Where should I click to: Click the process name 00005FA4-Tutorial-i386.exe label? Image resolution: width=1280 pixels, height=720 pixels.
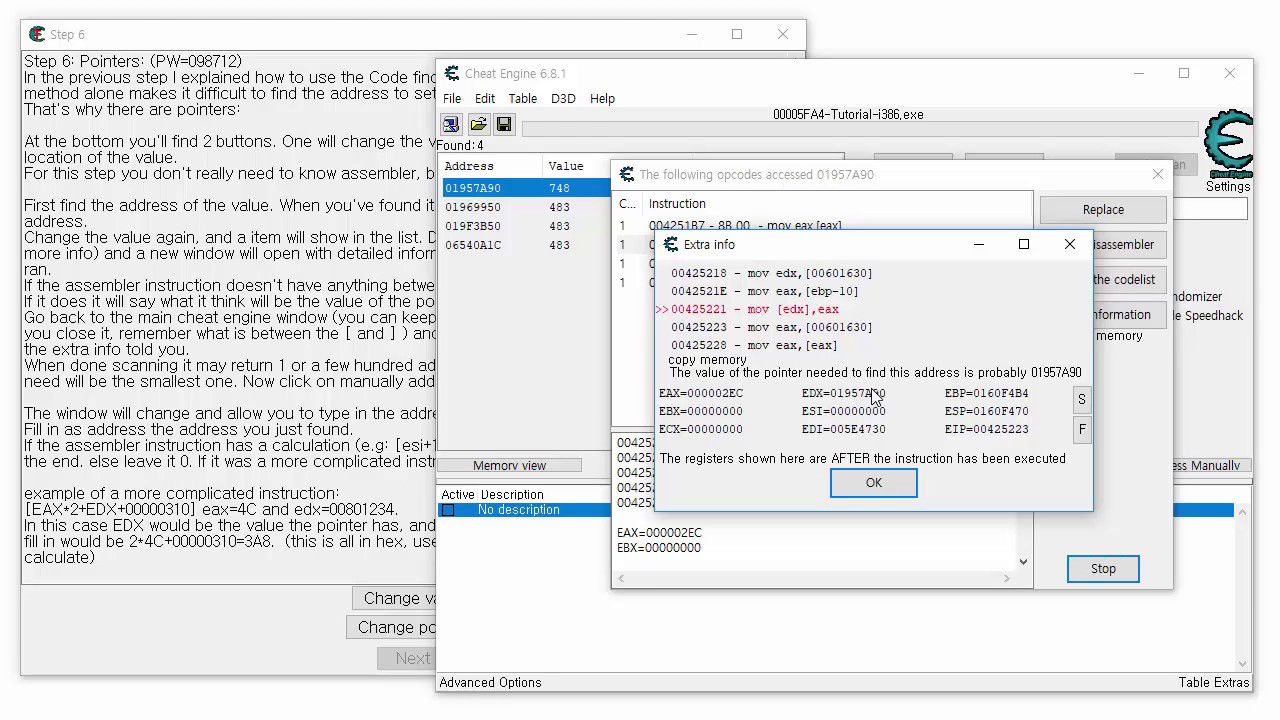coord(848,114)
